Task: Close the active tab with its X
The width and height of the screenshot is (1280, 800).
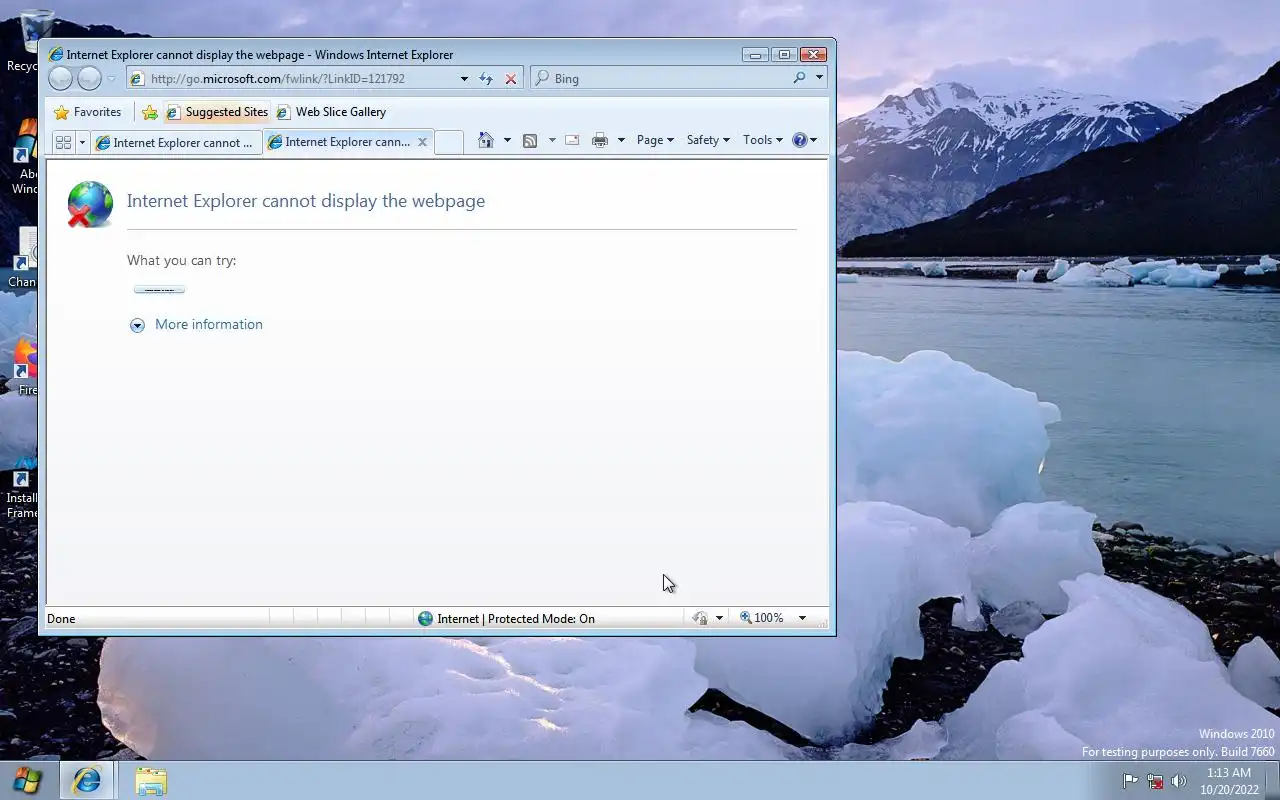Action: 422,142
